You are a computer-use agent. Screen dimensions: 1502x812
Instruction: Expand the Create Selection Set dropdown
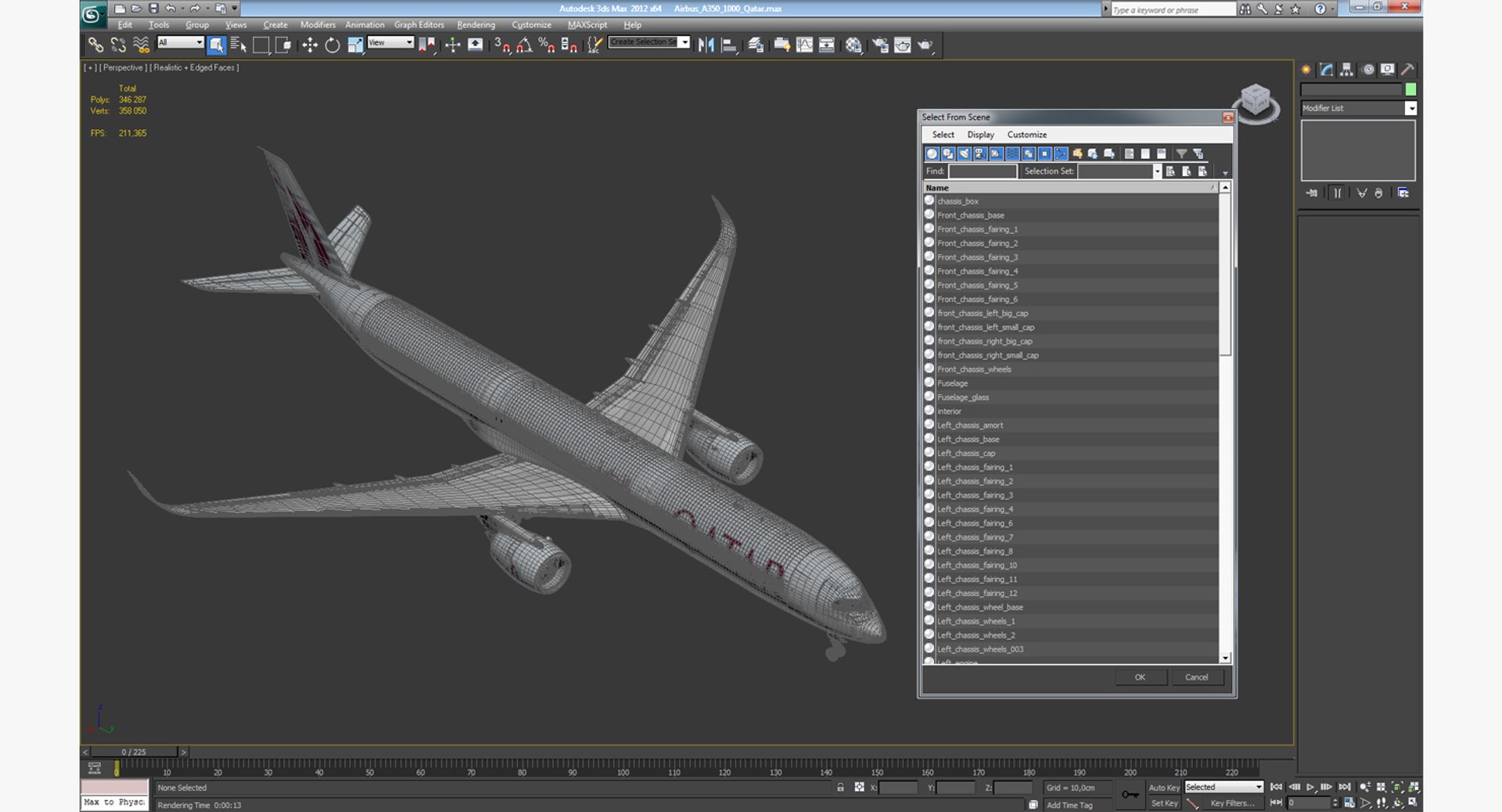point(685,42)
